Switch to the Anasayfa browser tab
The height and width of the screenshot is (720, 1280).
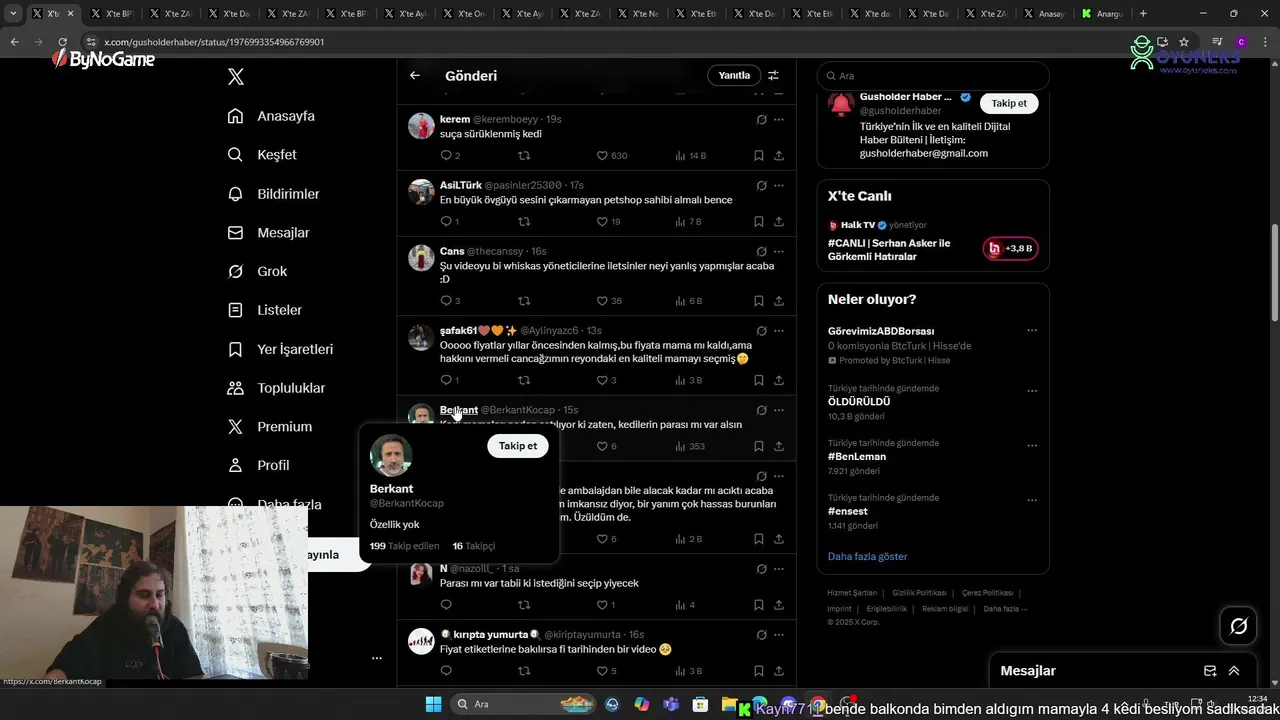click(x=1045, y=14)
